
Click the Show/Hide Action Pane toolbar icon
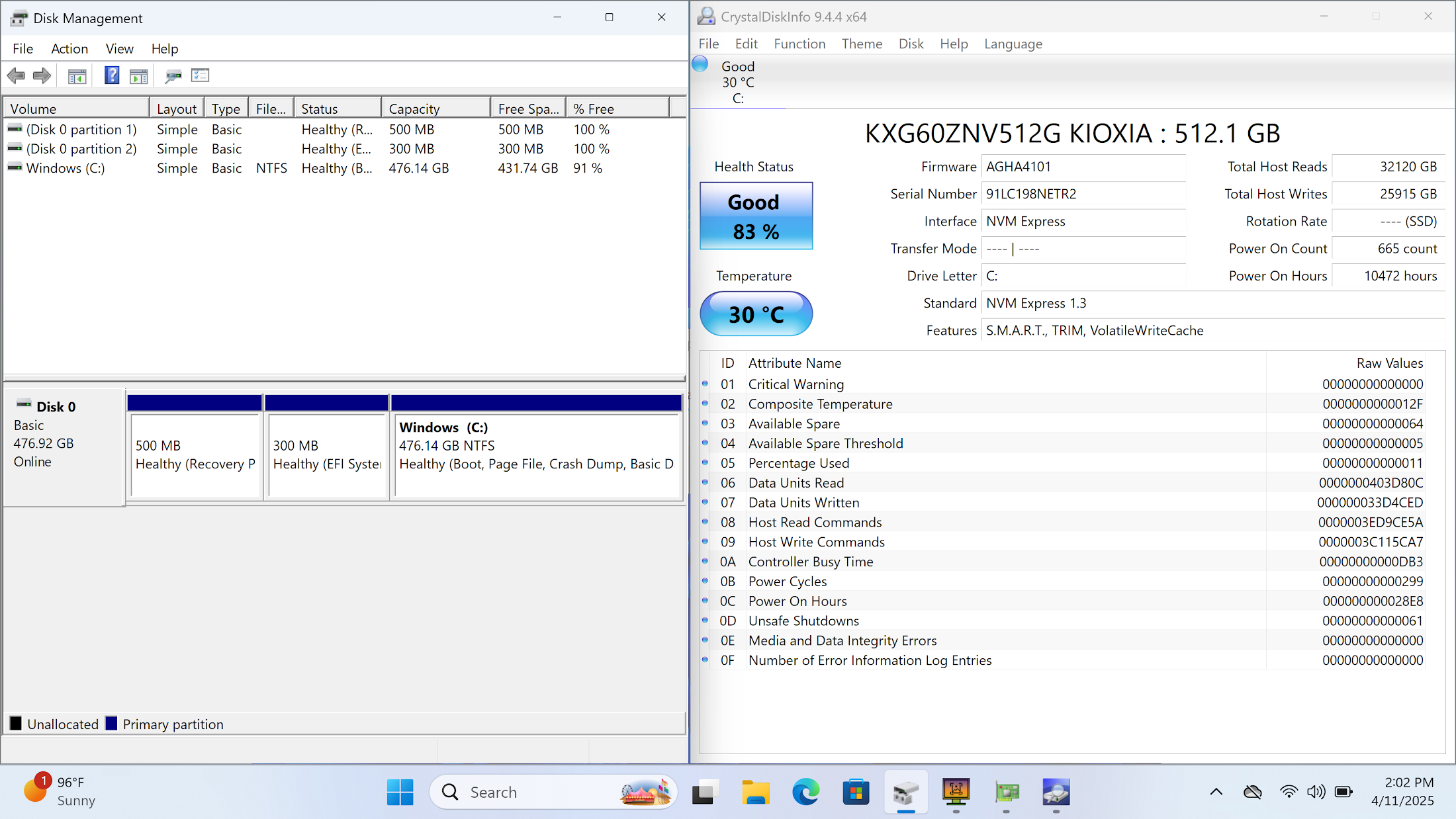point(139,76)
